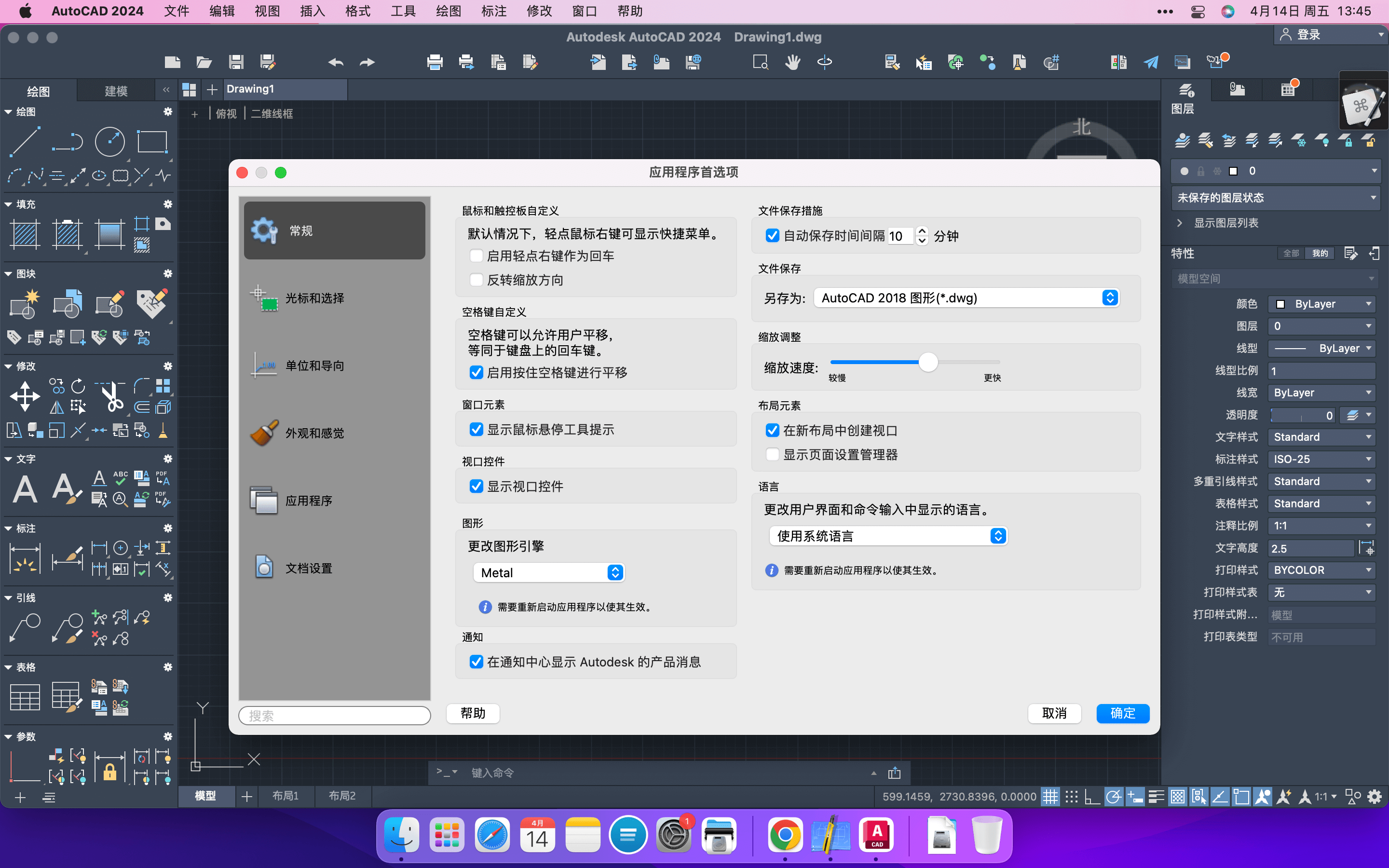Enable tap right-click as Enter checkbox
This screenshot has height=868, width=1389.
(476, 256)
